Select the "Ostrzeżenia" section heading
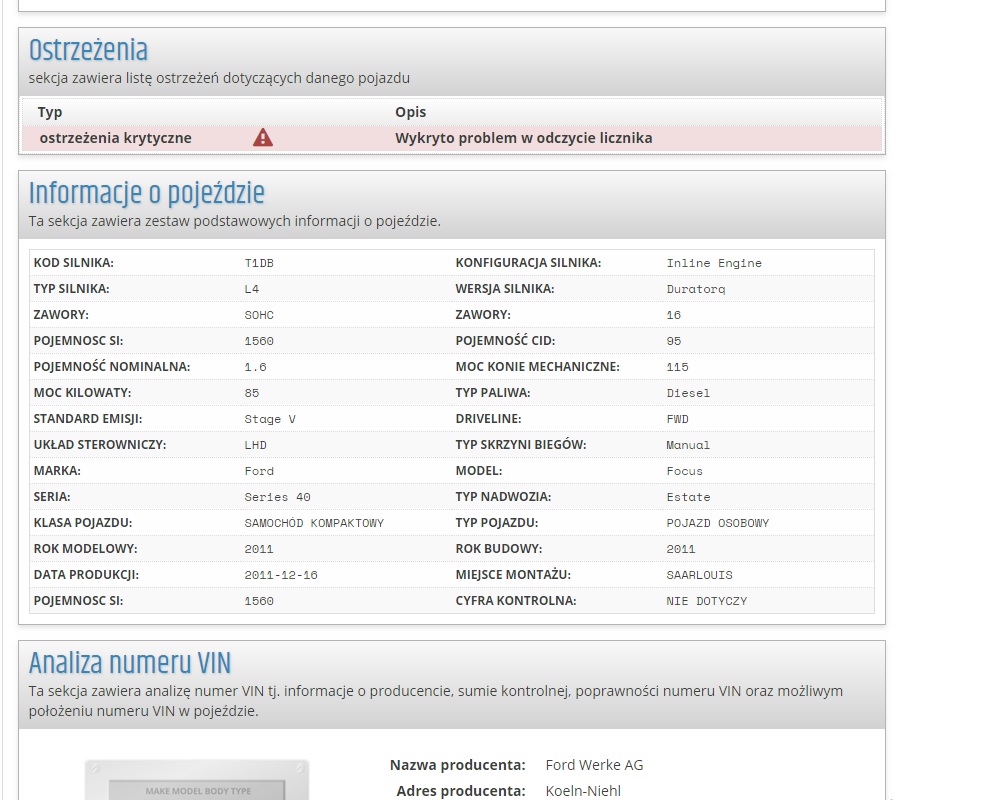 pos(88,50)
